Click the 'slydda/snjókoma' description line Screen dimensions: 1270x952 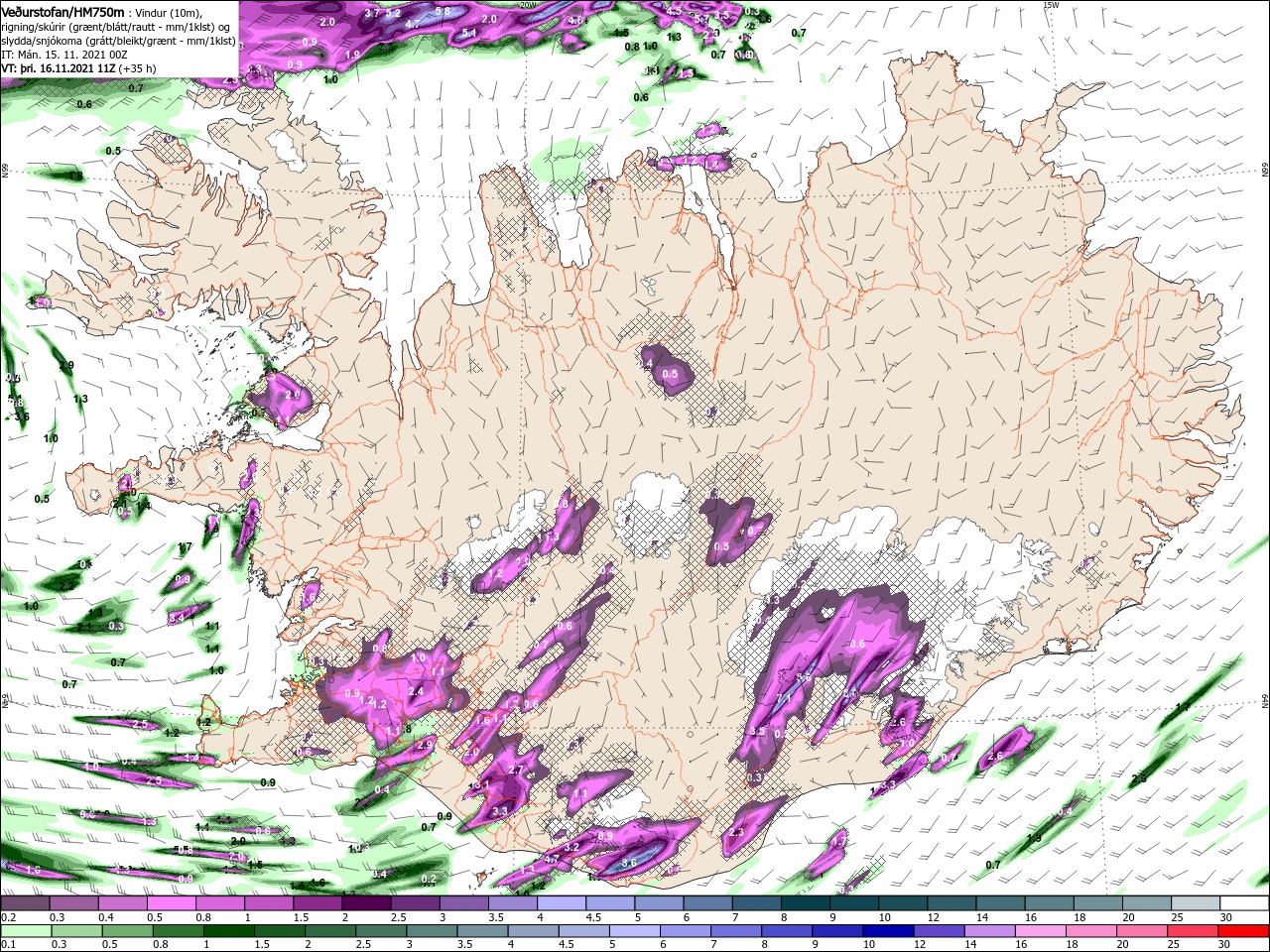(118, 41)
